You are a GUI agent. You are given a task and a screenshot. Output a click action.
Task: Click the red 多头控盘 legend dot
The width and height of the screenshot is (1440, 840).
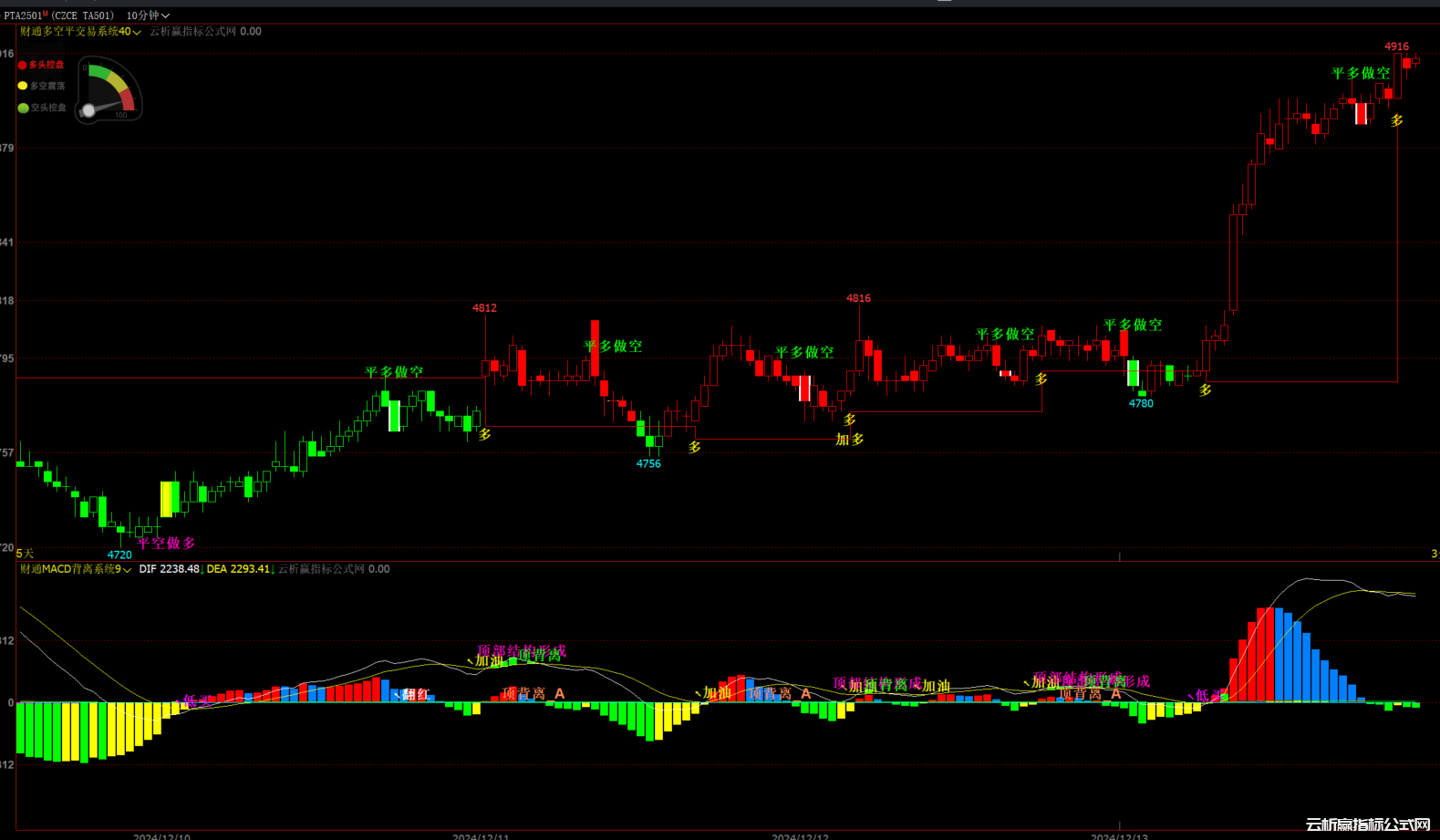23,65
